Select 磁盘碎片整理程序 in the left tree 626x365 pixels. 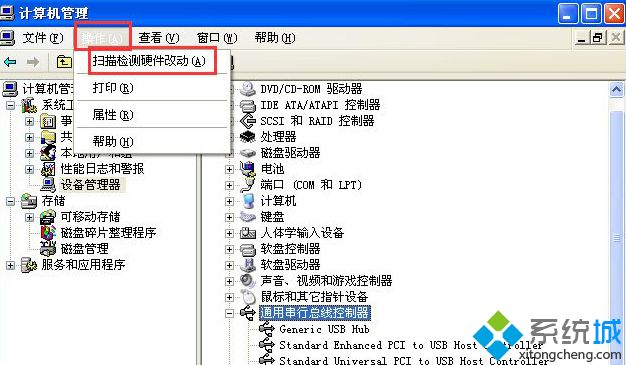click(108, 233)
